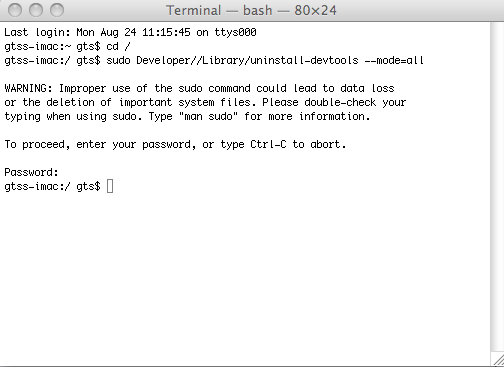The height and width of the screenshot is (367, 504).
Task: Click the "uninstall-devtools" text in the sudo command
Action: tap(304, 60)
